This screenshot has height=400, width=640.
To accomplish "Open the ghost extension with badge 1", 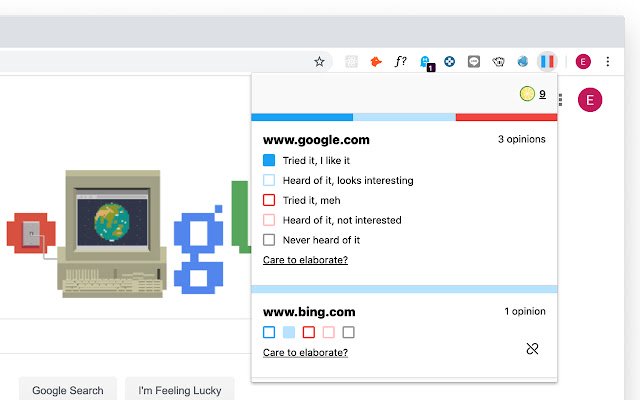I will [x=425, y=62].
